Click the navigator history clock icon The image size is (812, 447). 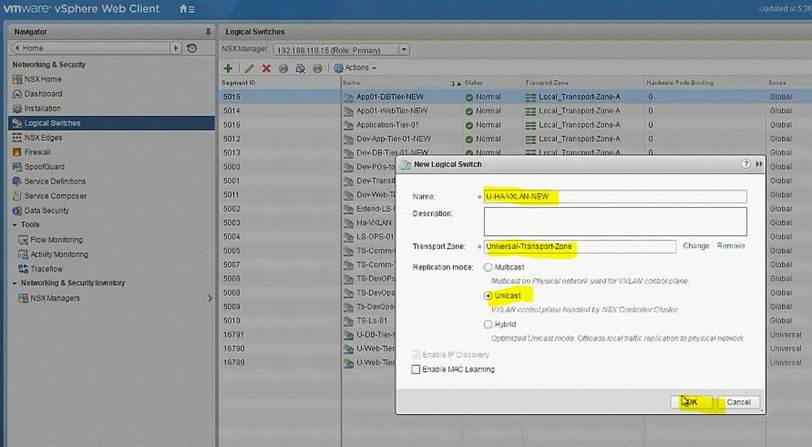(191, 48)
